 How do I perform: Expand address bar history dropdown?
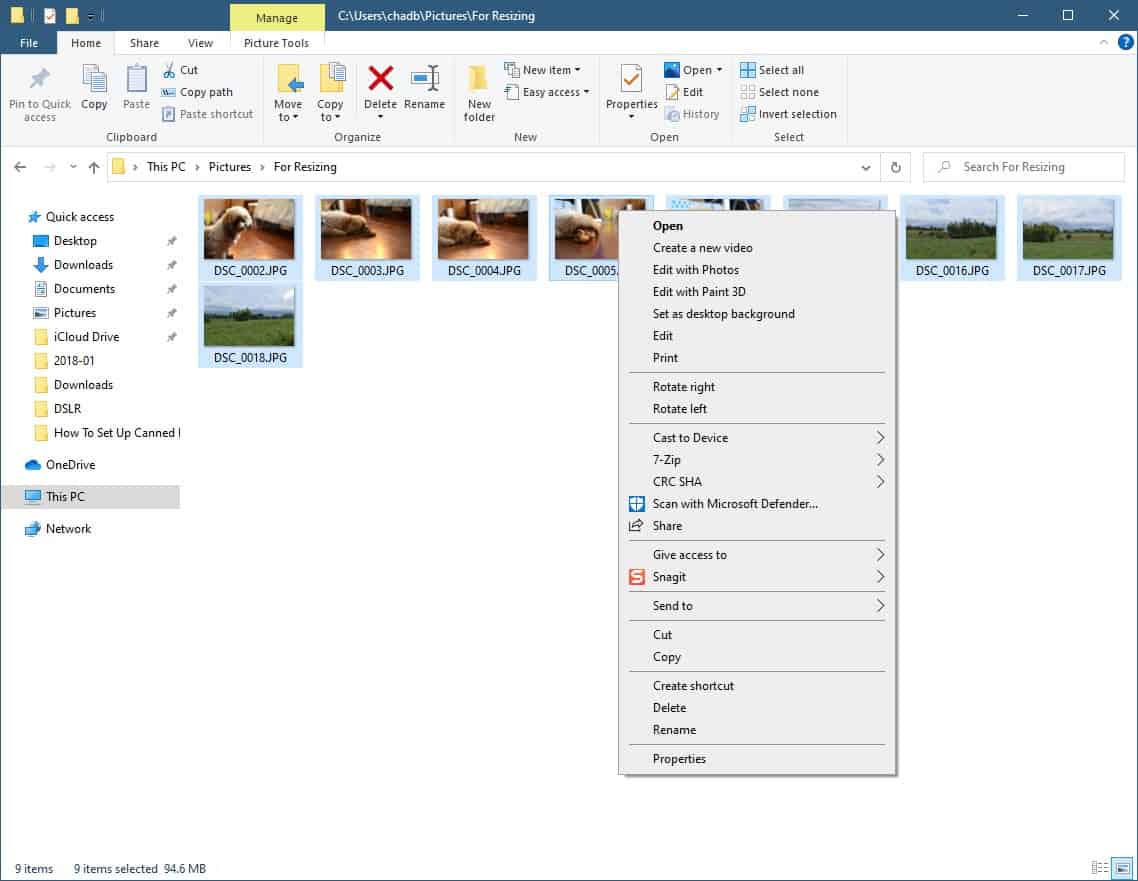pos(866,168)
